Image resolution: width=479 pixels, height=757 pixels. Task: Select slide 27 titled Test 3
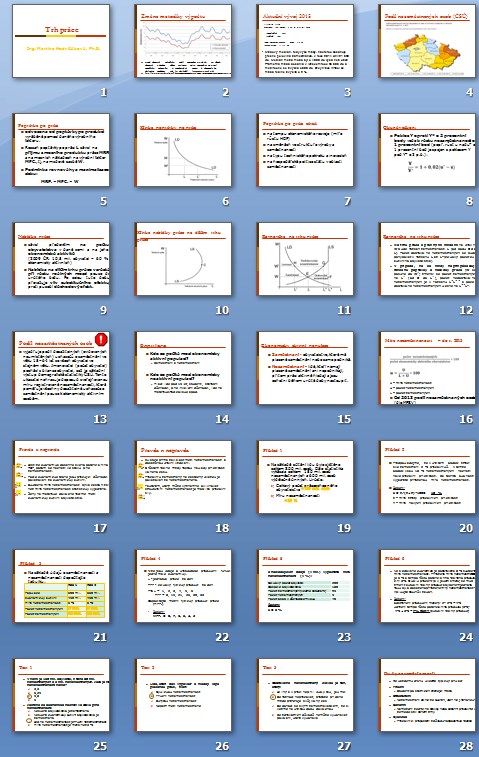coord(306,696)
